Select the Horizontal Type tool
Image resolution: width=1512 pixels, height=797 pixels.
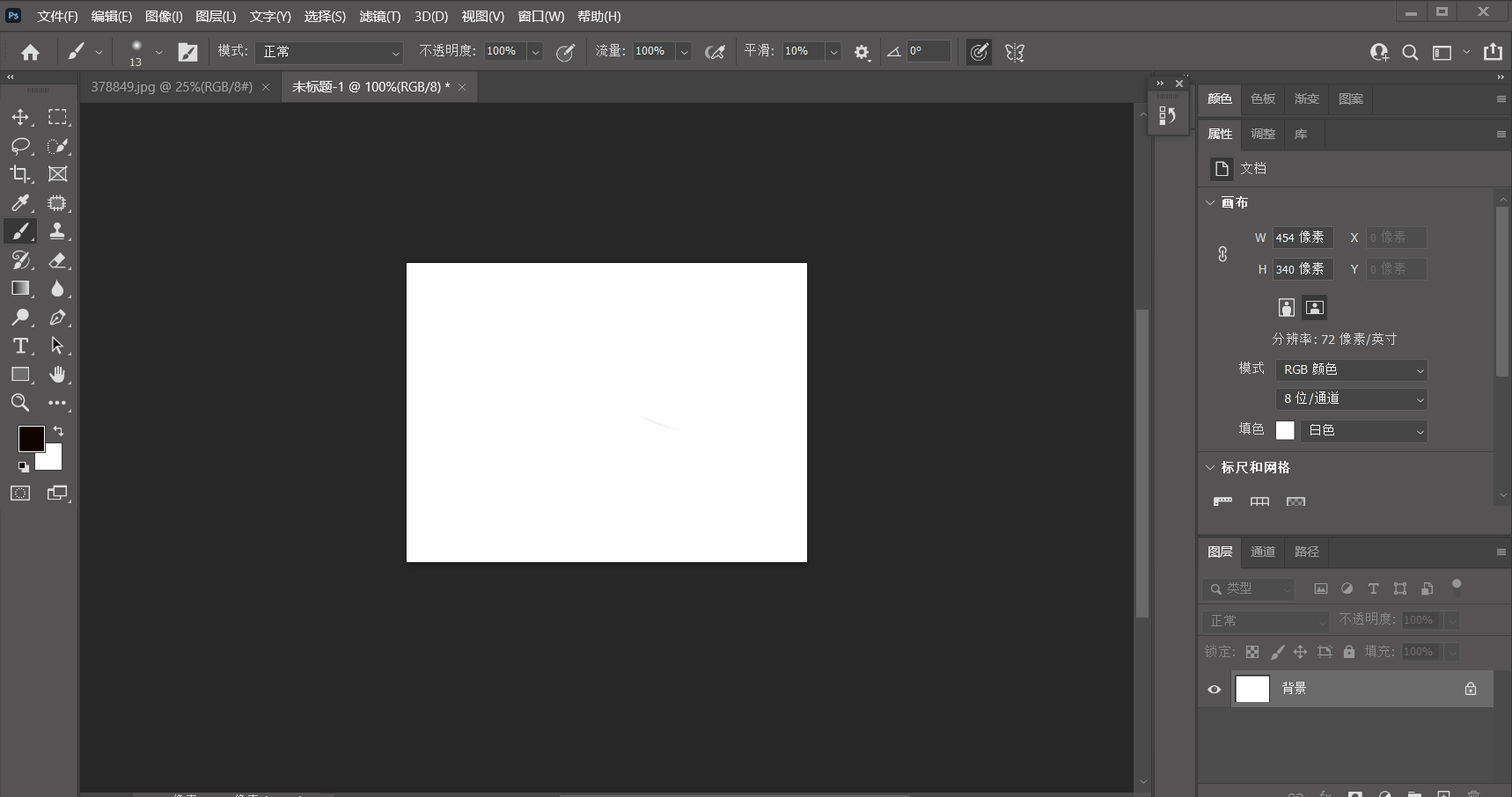pyautogui.click(x=20, y=346)
